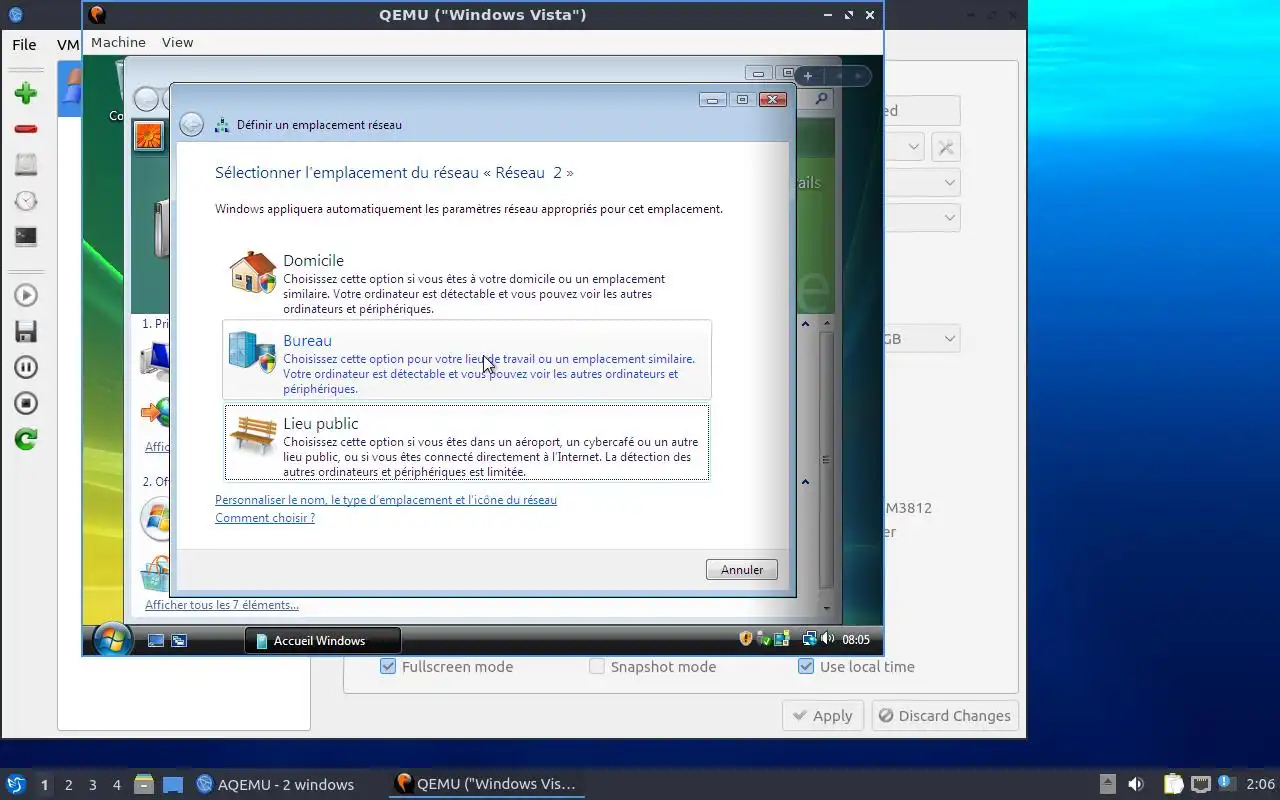Click the host clock showing 2:06

click(1261, 785)
